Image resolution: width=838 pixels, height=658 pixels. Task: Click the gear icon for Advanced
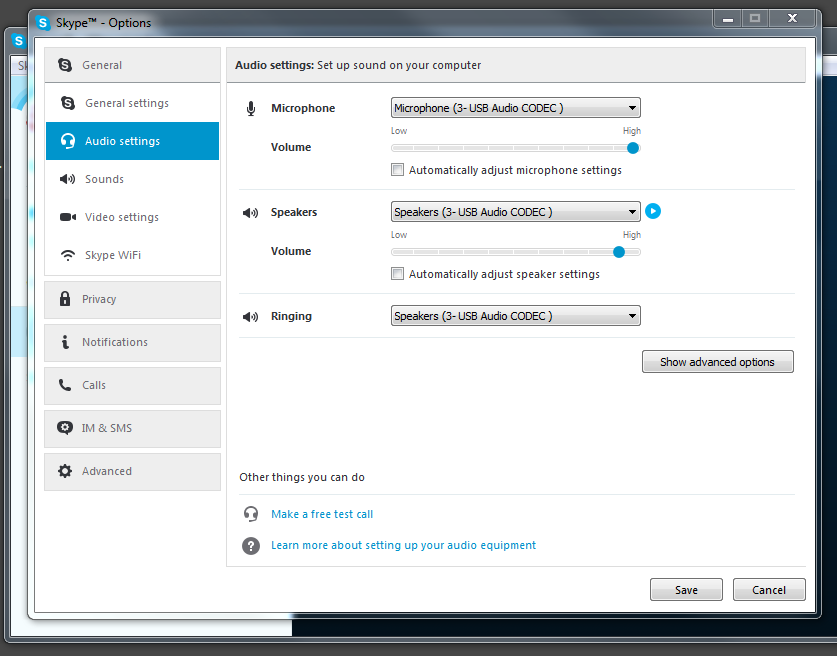[x=65, y=471]
